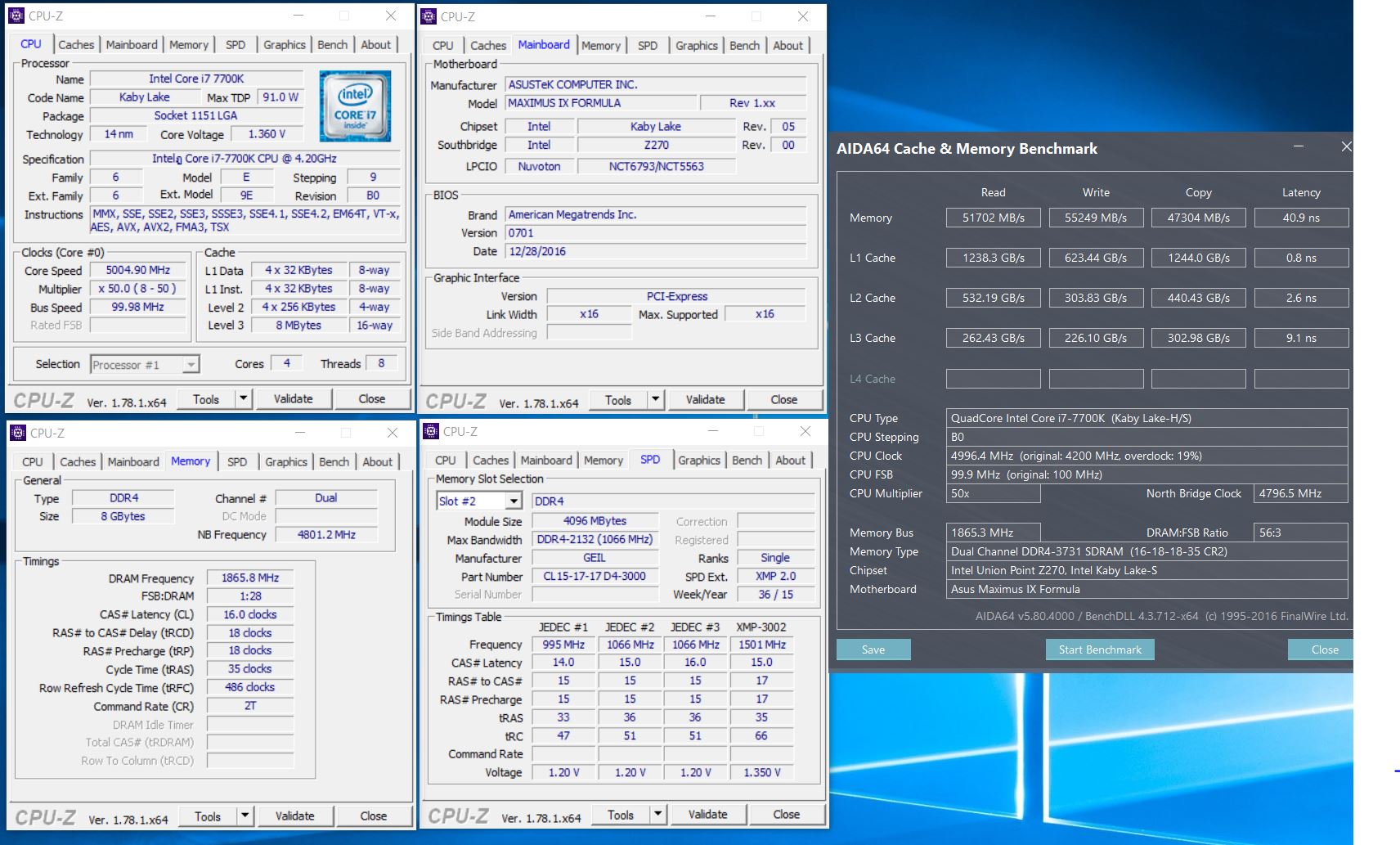
Task: Open the About tab in the SPD window
Action: [x=790, y=461]
